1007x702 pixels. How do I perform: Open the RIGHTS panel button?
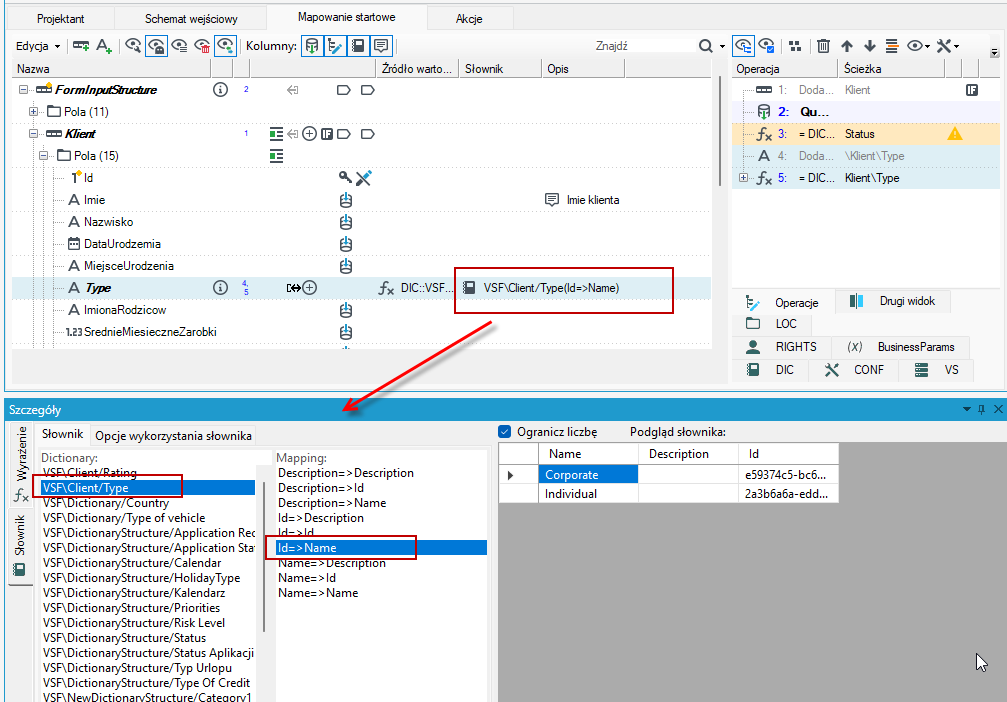pyautogui.click(x=782, y=347)
